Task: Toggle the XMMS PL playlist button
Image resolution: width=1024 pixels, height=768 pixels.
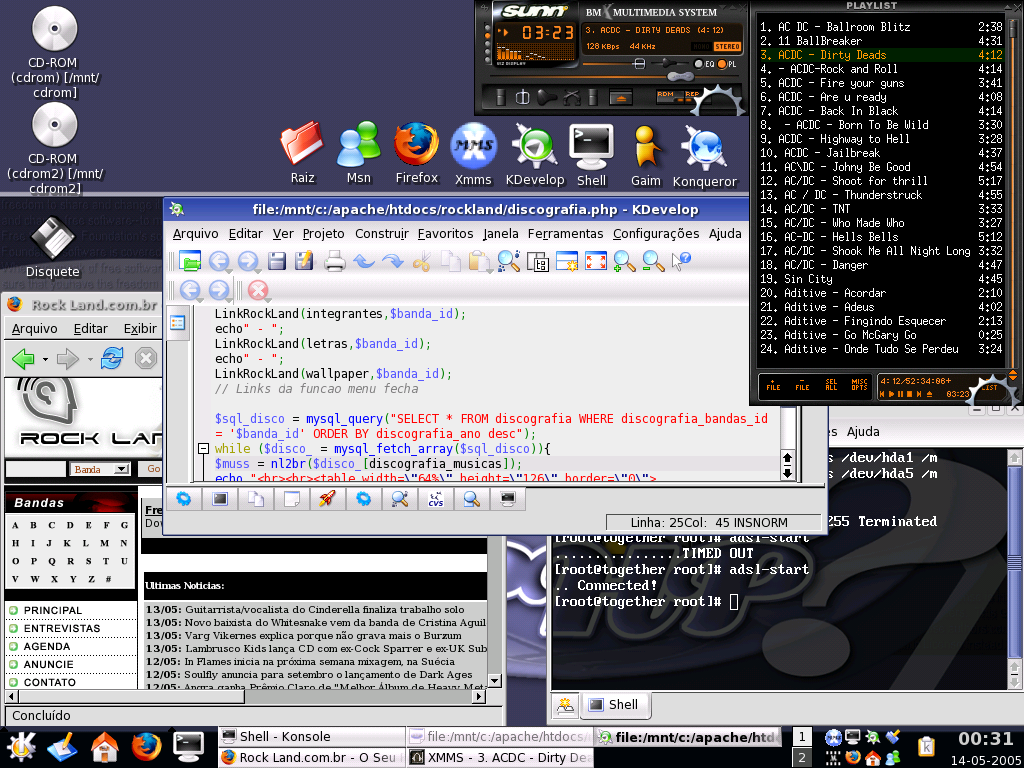Action: 727,64
